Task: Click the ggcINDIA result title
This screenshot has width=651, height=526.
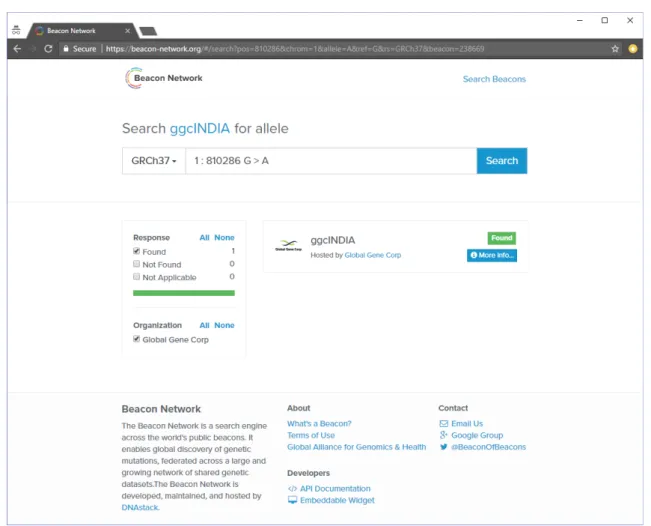Action: tap(333, 240)
